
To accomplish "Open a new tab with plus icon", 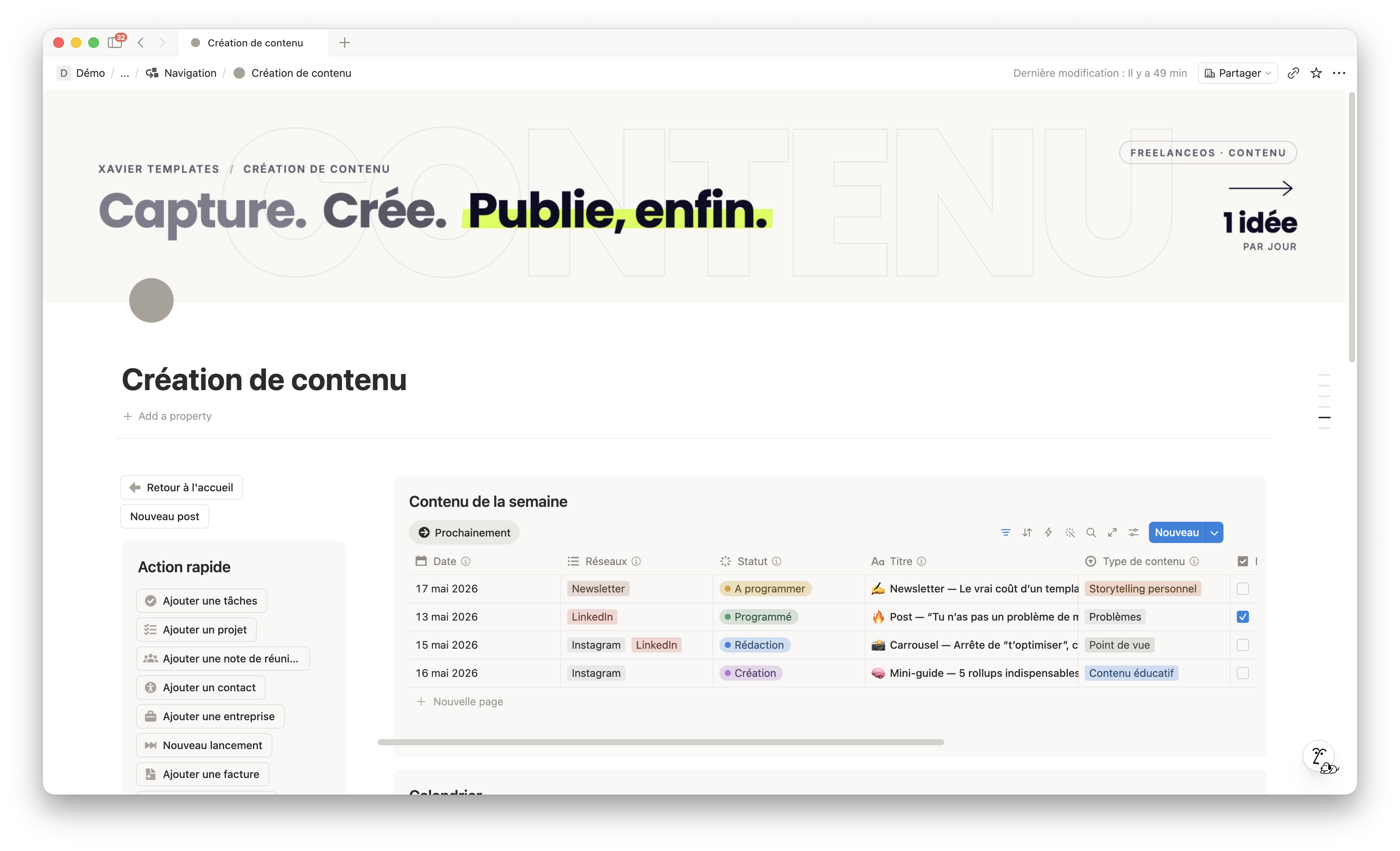I will coord(344,43).
